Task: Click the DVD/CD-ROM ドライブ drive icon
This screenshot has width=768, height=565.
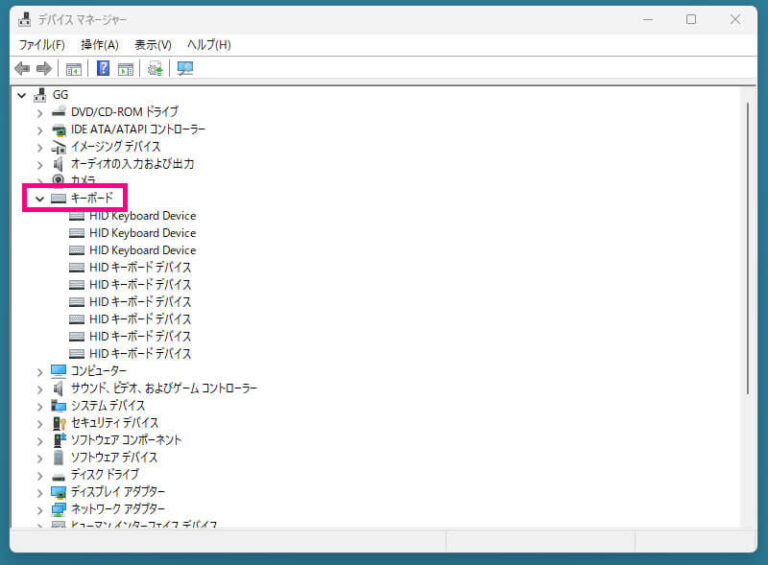Action: [59, 111]
